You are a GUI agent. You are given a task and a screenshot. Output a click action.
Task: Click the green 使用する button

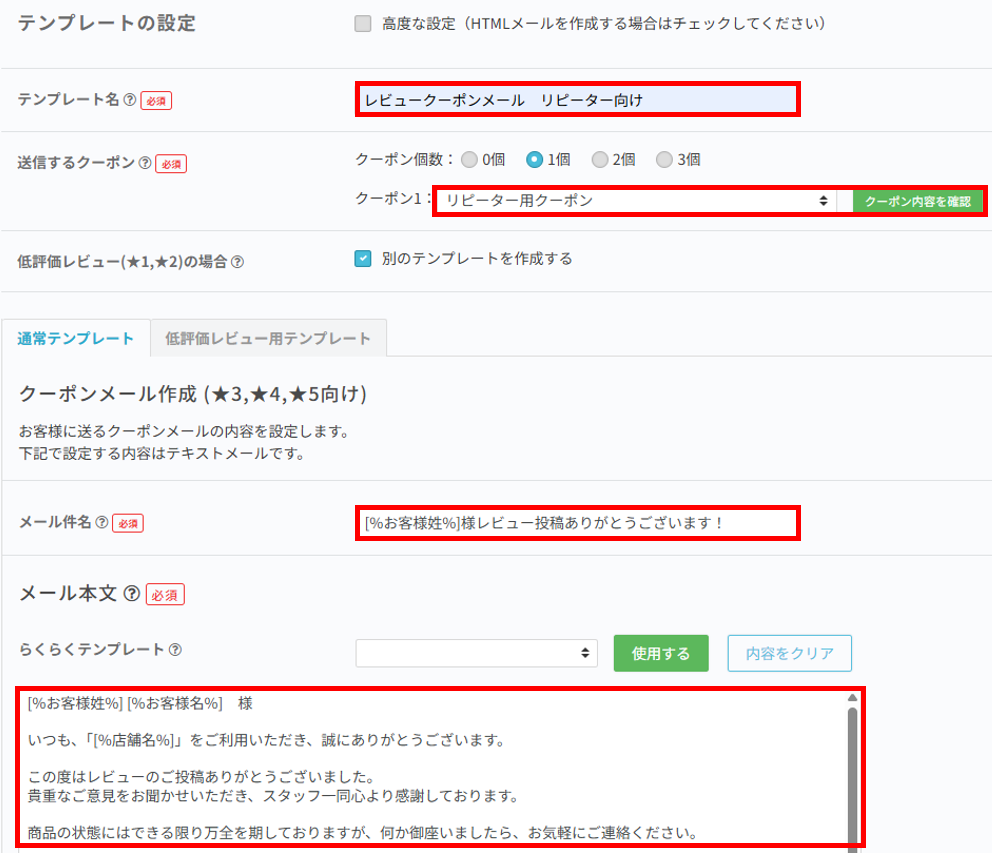point(661,653)
